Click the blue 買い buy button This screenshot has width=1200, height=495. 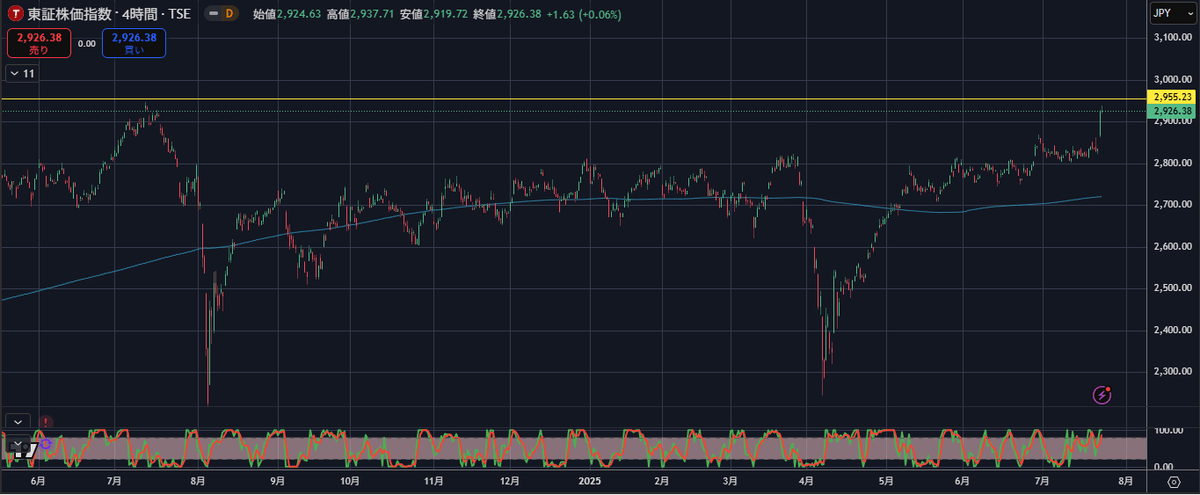(x=134, y=43)
